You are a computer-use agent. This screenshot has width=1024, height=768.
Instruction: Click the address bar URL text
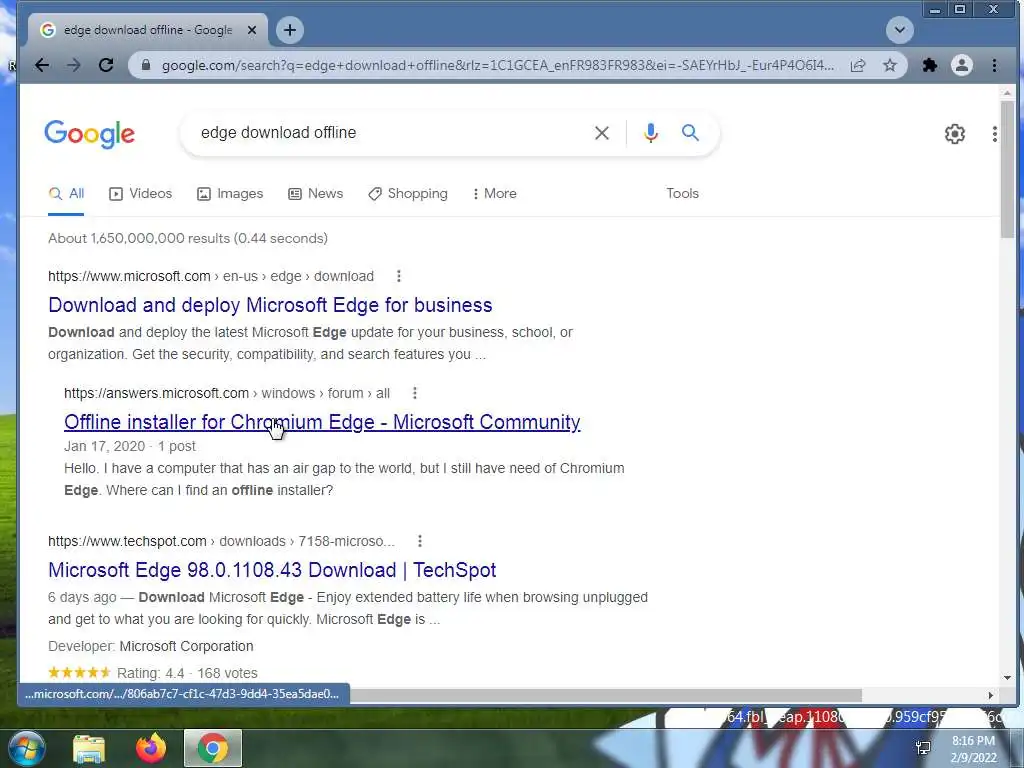coord(498,65)
